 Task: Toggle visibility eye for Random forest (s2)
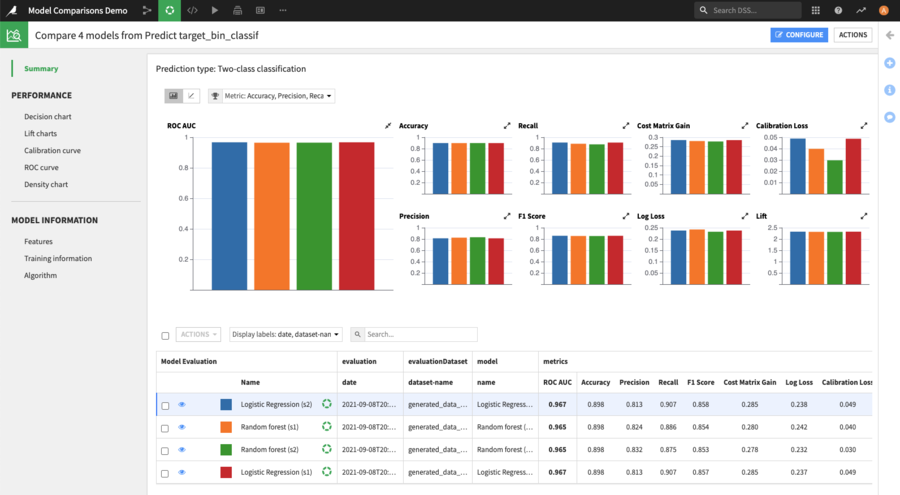[x=182, y=449]
